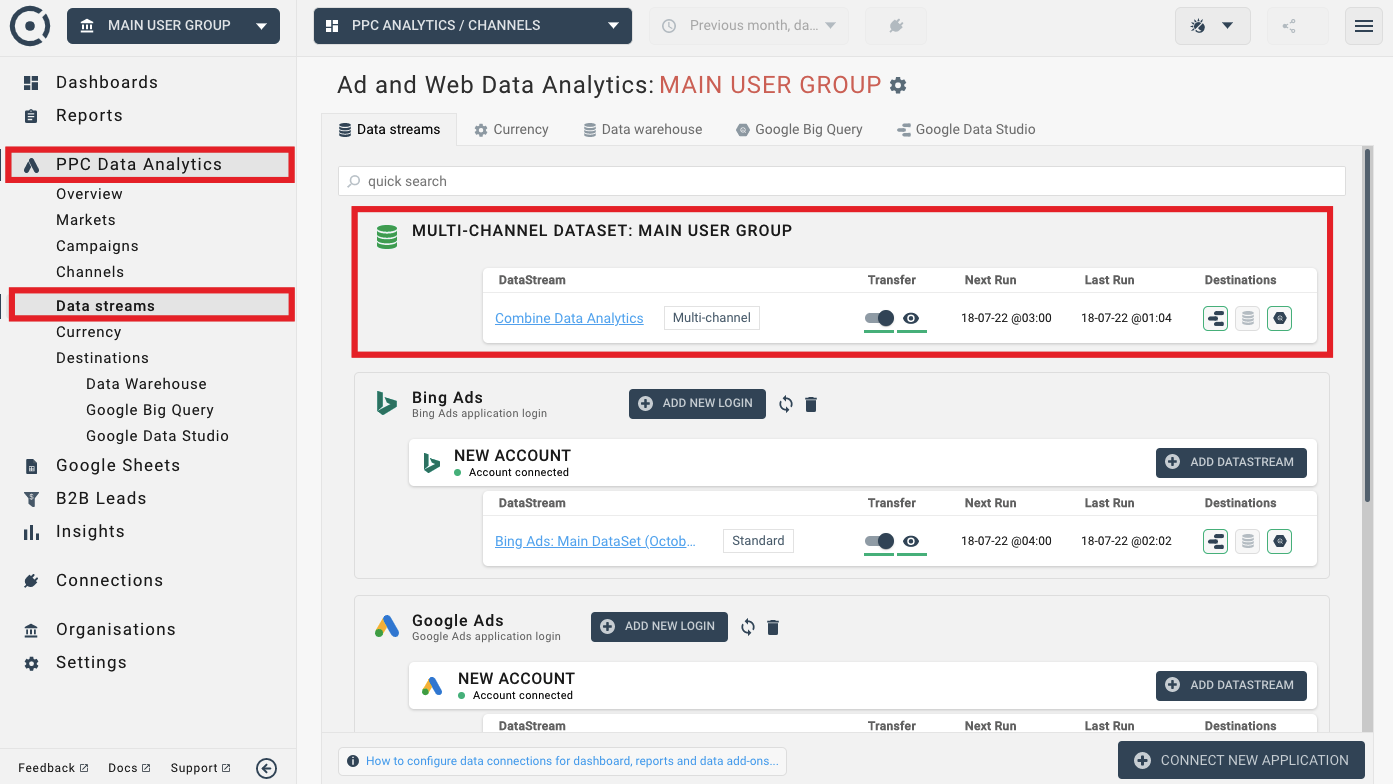Delete the Bing Ads application login
The image size is (1393, 784).
[x=811, y=404]
